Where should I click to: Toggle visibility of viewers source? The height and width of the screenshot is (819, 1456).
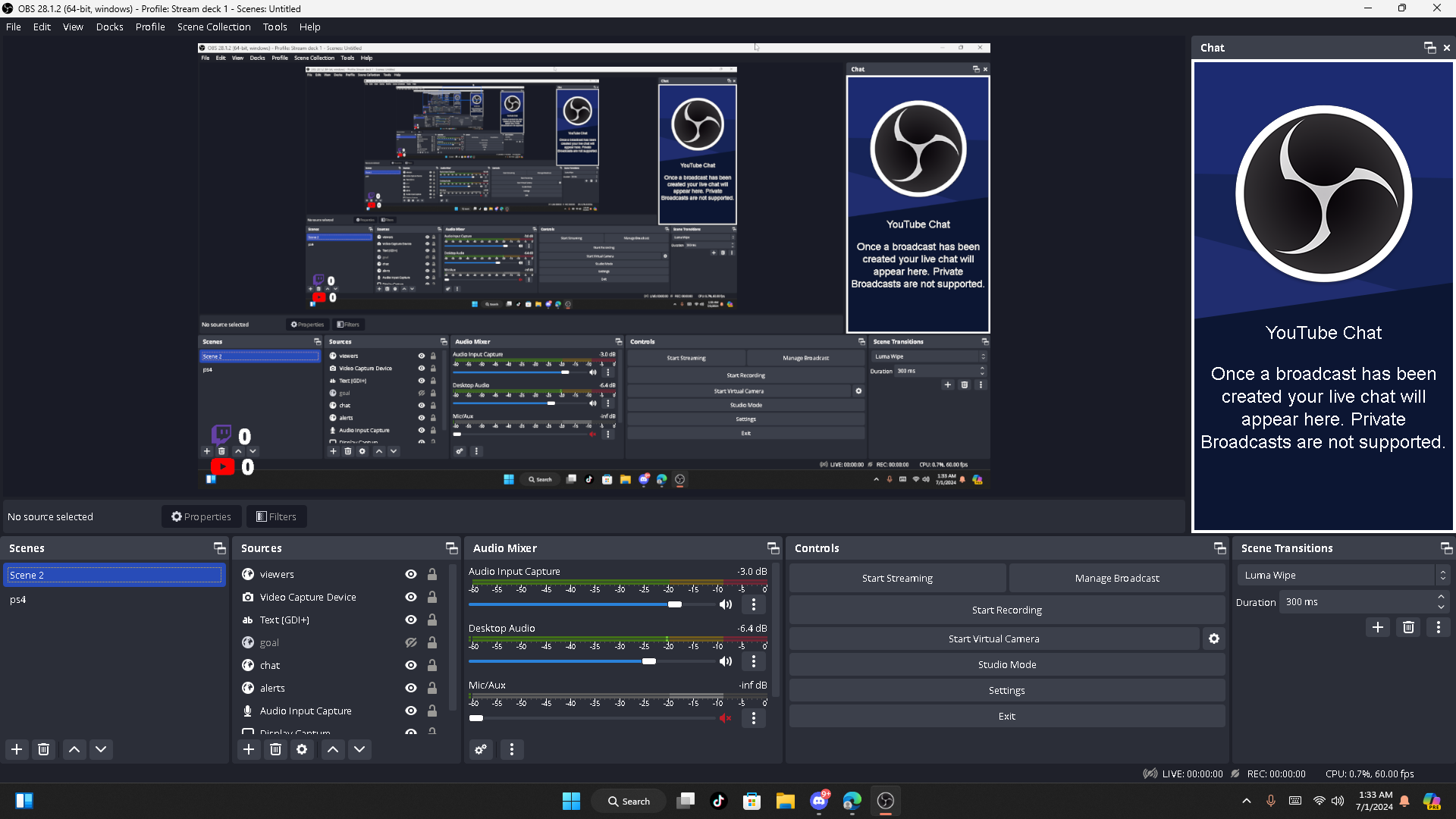click(x=411, y=575)
